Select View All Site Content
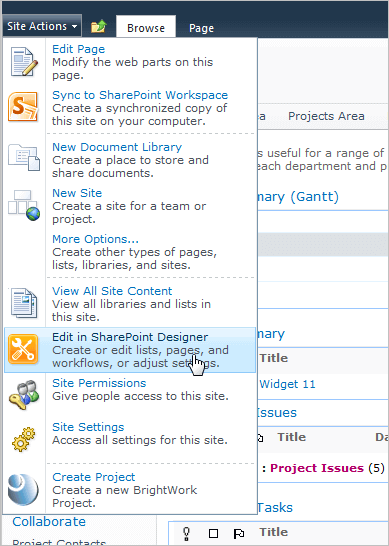Image resolution: width=389 pixels, height=546 pixels. 130,304
